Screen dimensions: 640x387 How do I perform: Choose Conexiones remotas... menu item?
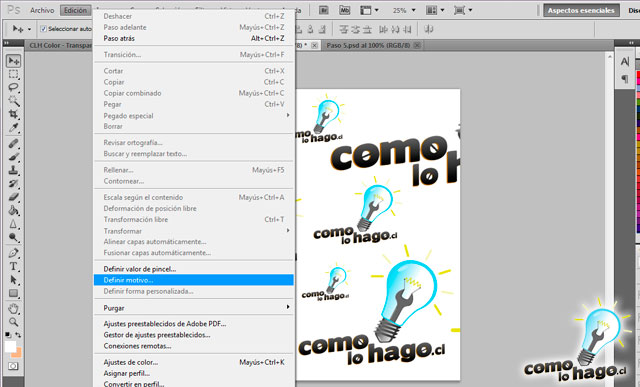coord(193,346)
